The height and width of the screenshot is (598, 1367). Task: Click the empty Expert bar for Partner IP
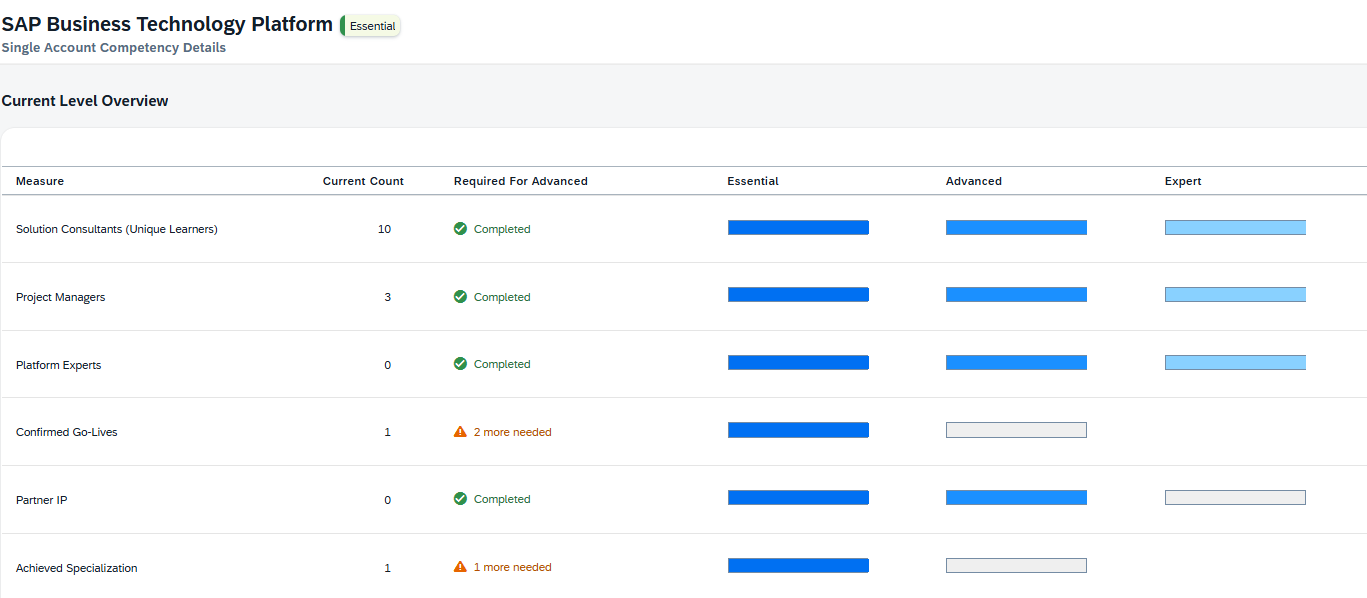pos(1235,498)
